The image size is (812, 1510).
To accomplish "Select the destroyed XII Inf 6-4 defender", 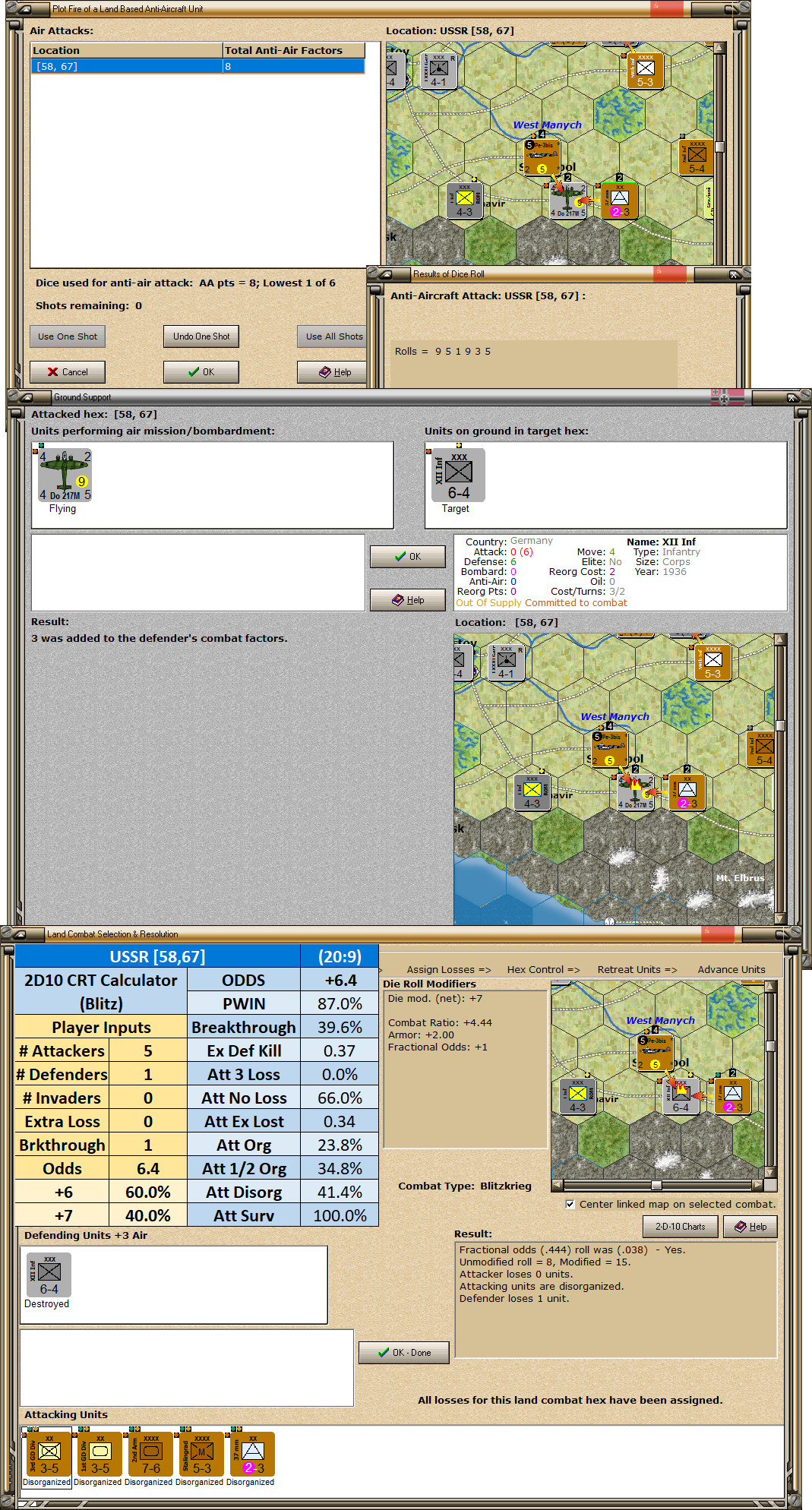I will [49, 1275].
